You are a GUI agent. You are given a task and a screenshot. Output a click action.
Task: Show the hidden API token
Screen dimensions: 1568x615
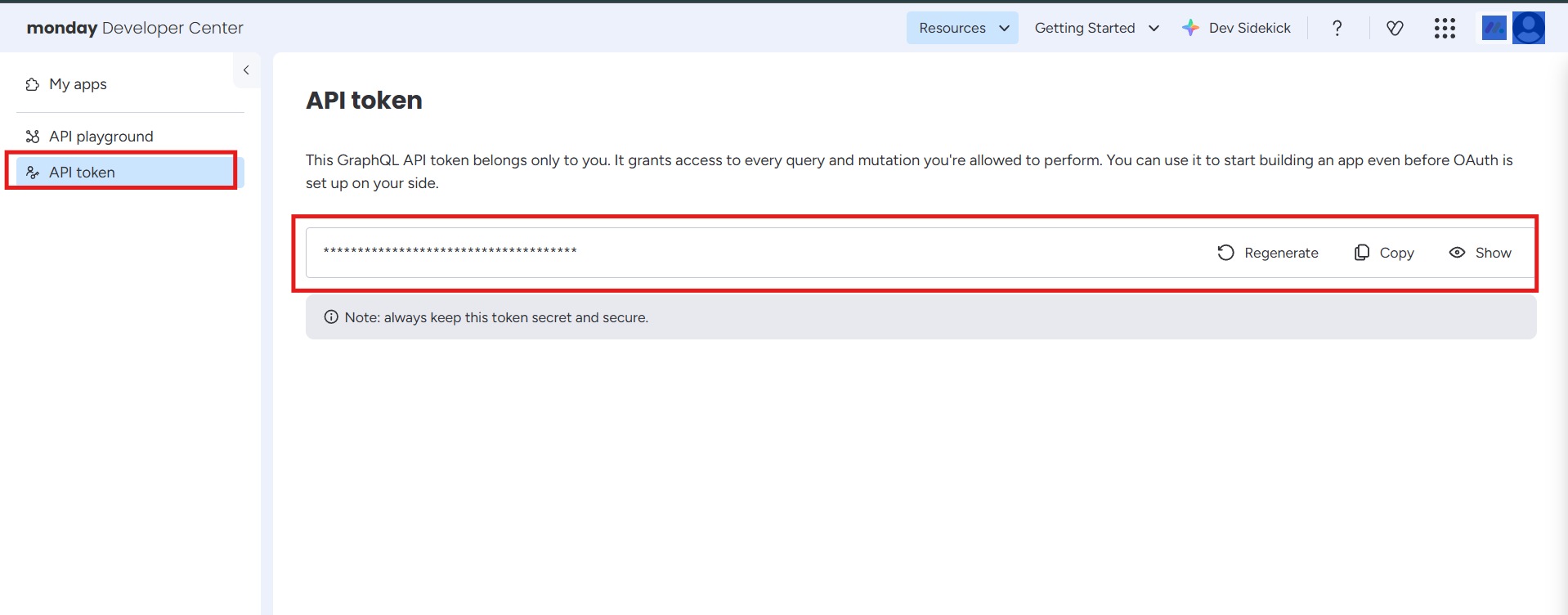1480,253
